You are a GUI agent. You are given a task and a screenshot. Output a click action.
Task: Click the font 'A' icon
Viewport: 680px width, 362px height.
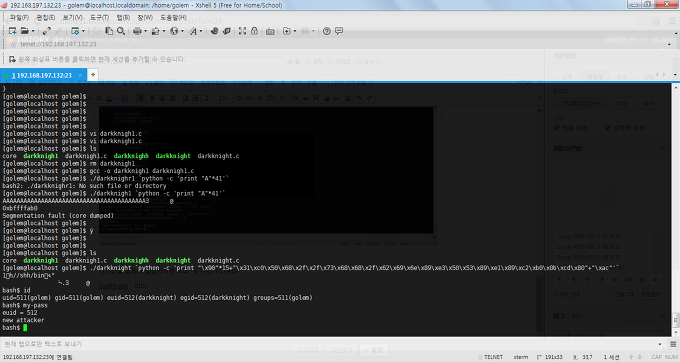(193, 31)
